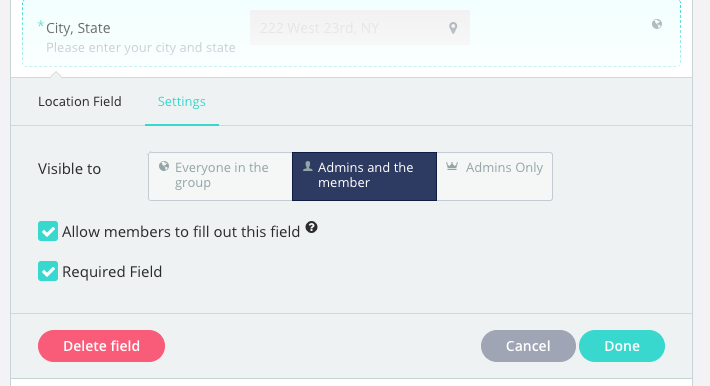Select Admins and the member option text
The width and height of the screenshot is (710, 386).
coord(365,175)
